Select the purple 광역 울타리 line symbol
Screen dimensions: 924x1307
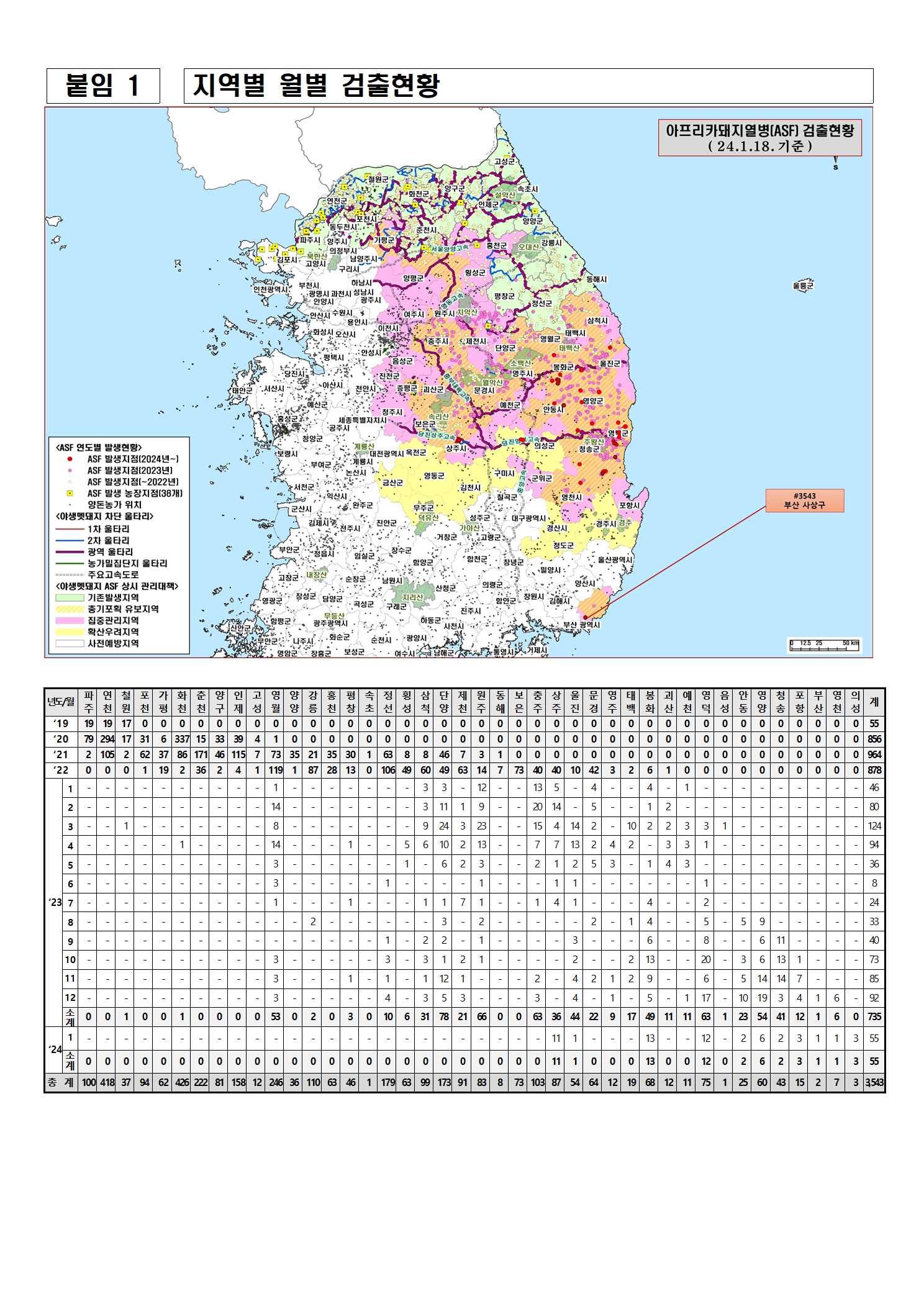70,552
